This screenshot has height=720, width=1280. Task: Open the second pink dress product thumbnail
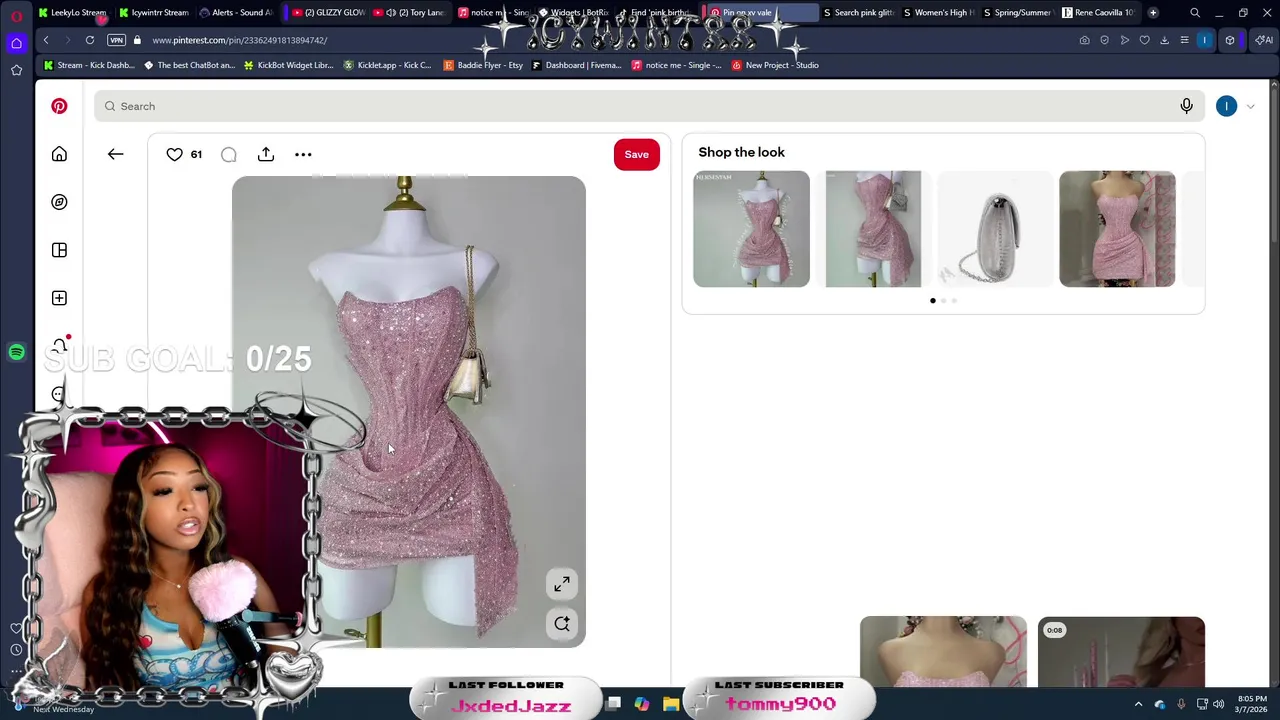point(873,229)
